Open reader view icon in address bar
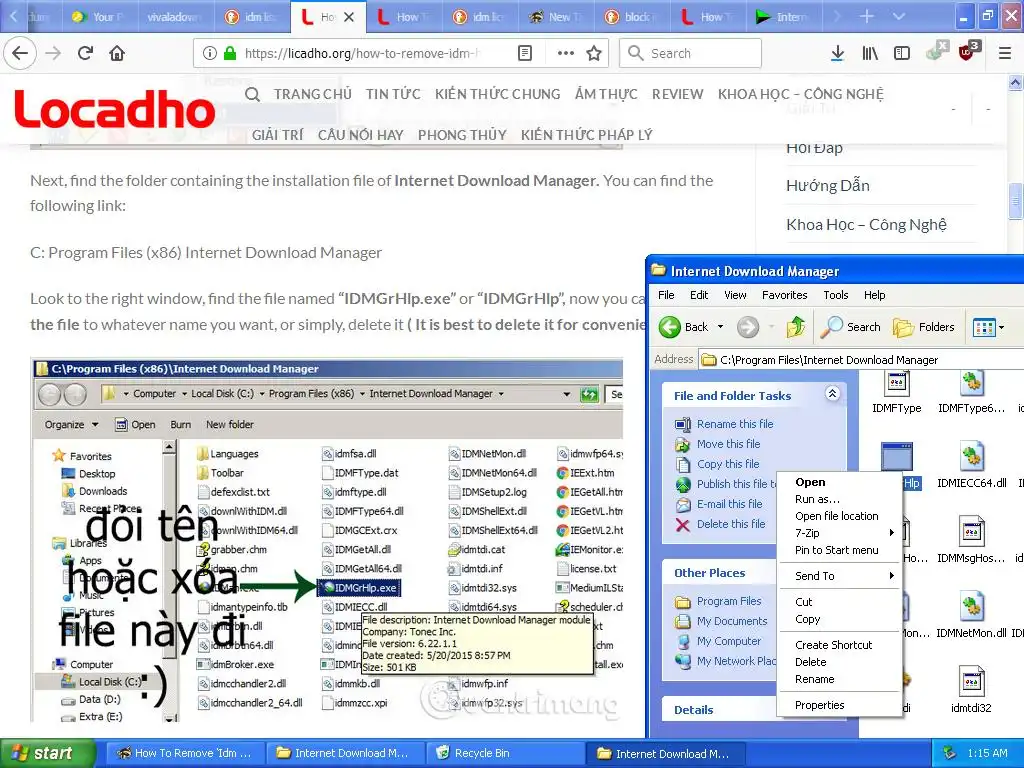This screenshot has height=768, width=1024. pyautogui.click(x=525, y=53)
